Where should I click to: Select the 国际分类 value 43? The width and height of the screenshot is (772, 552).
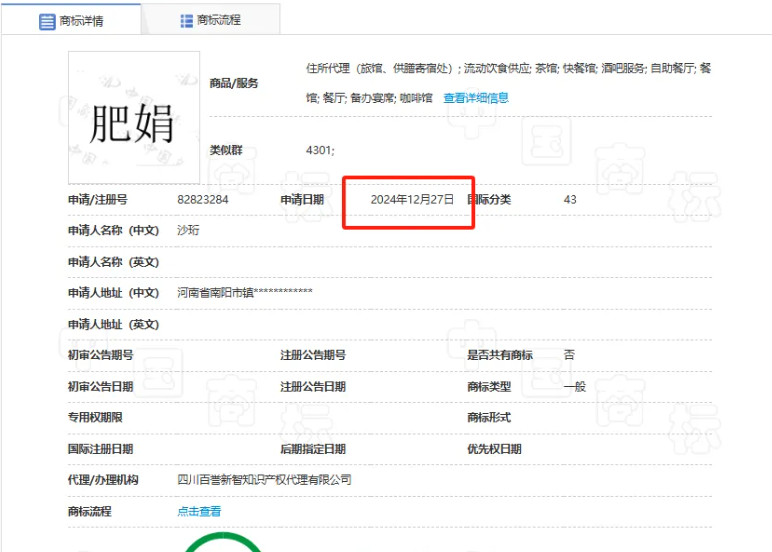pos(570,200)
